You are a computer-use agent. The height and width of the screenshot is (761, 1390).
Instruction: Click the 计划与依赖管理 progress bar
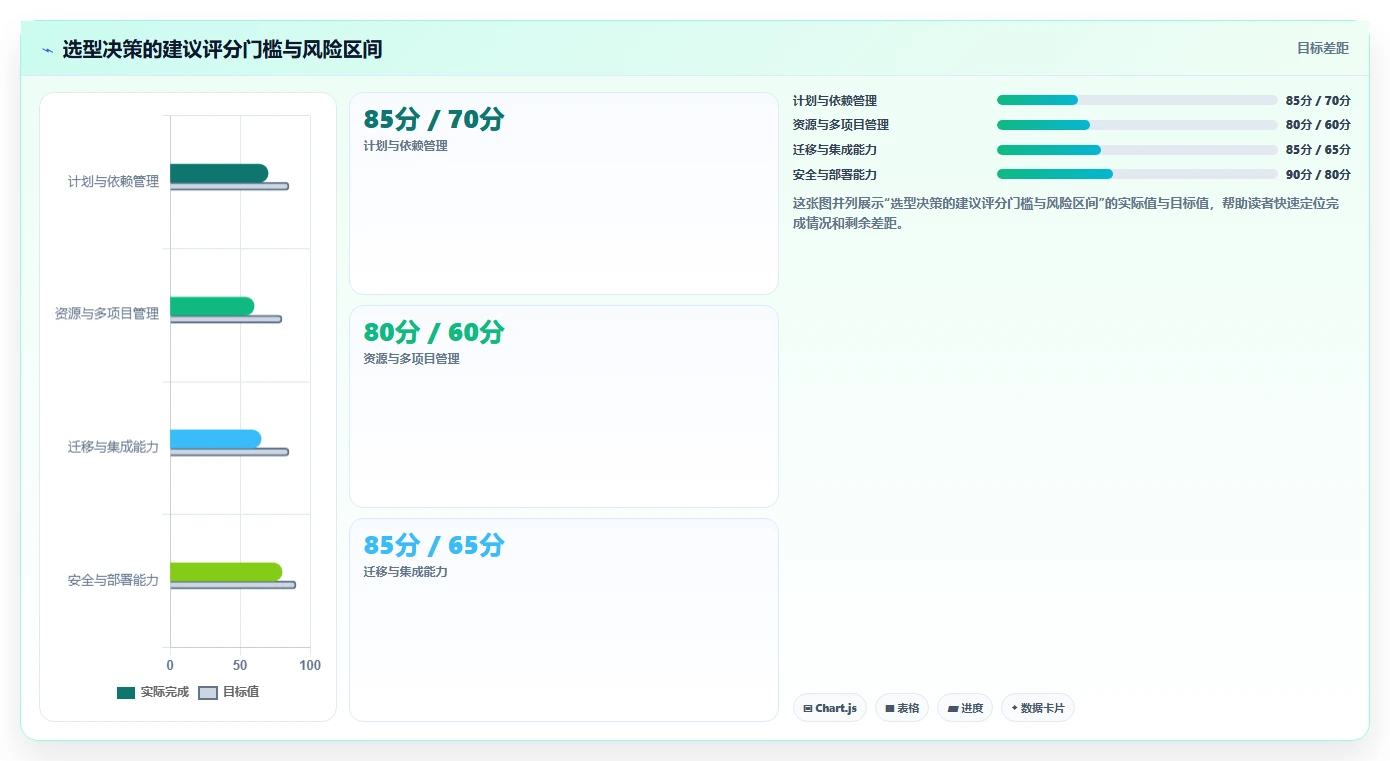(x=1137, y=100)
